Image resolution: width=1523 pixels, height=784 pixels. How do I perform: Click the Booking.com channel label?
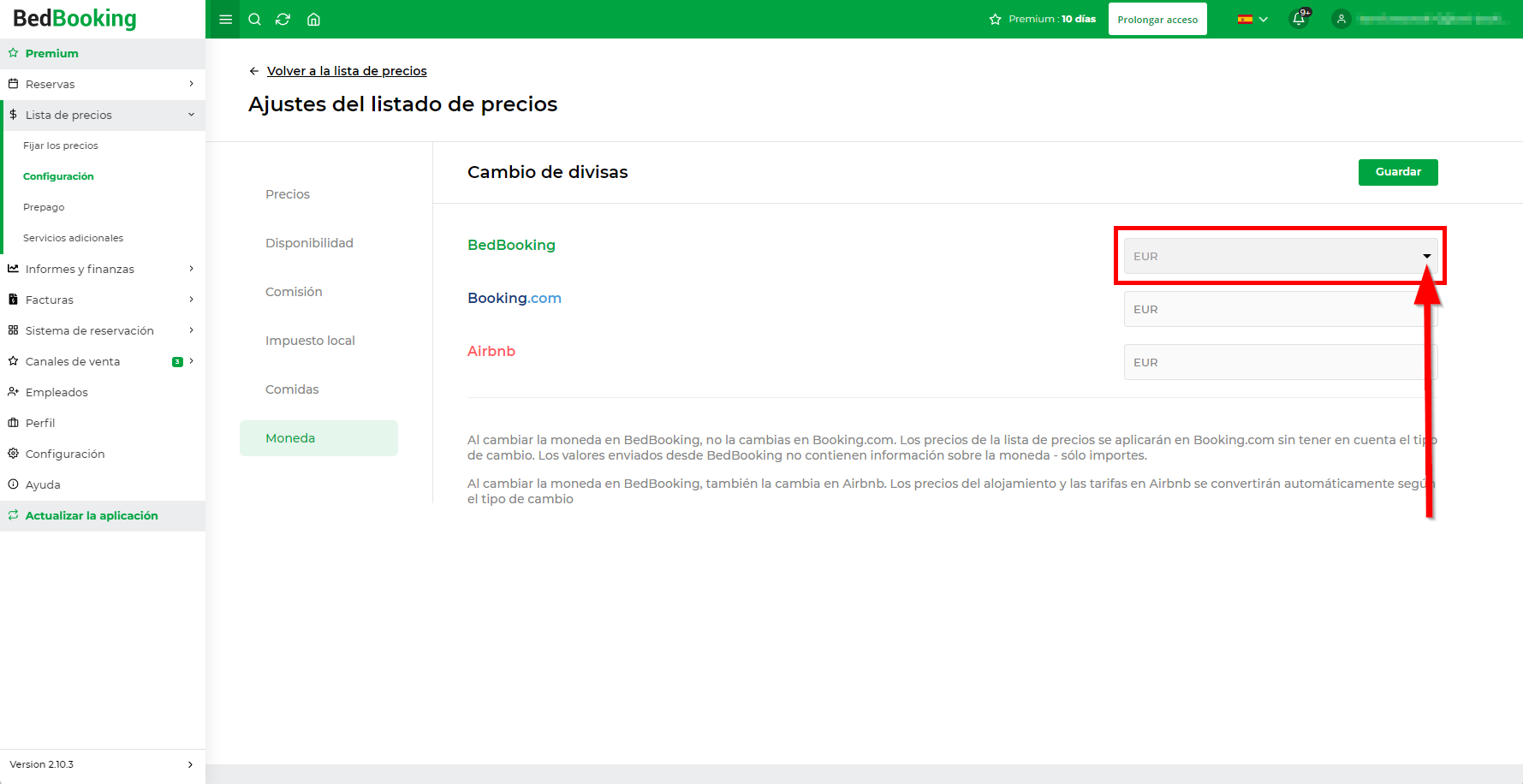point(515,298)
